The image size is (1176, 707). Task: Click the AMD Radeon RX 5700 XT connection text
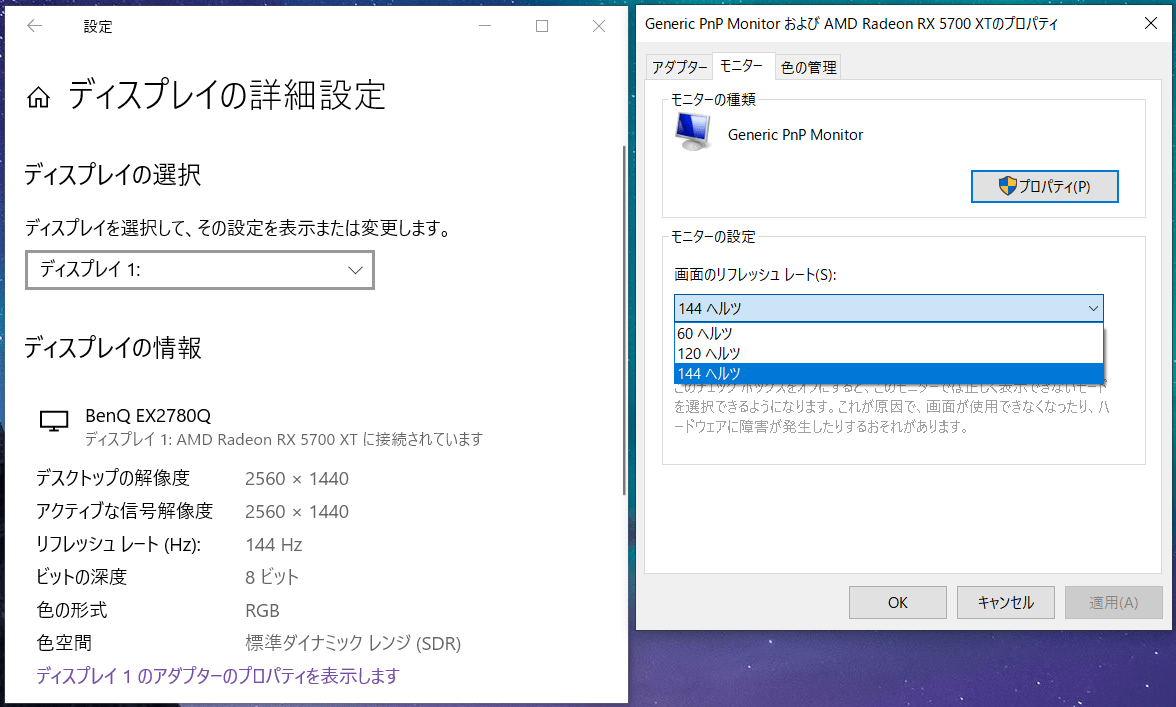[284, 439]
